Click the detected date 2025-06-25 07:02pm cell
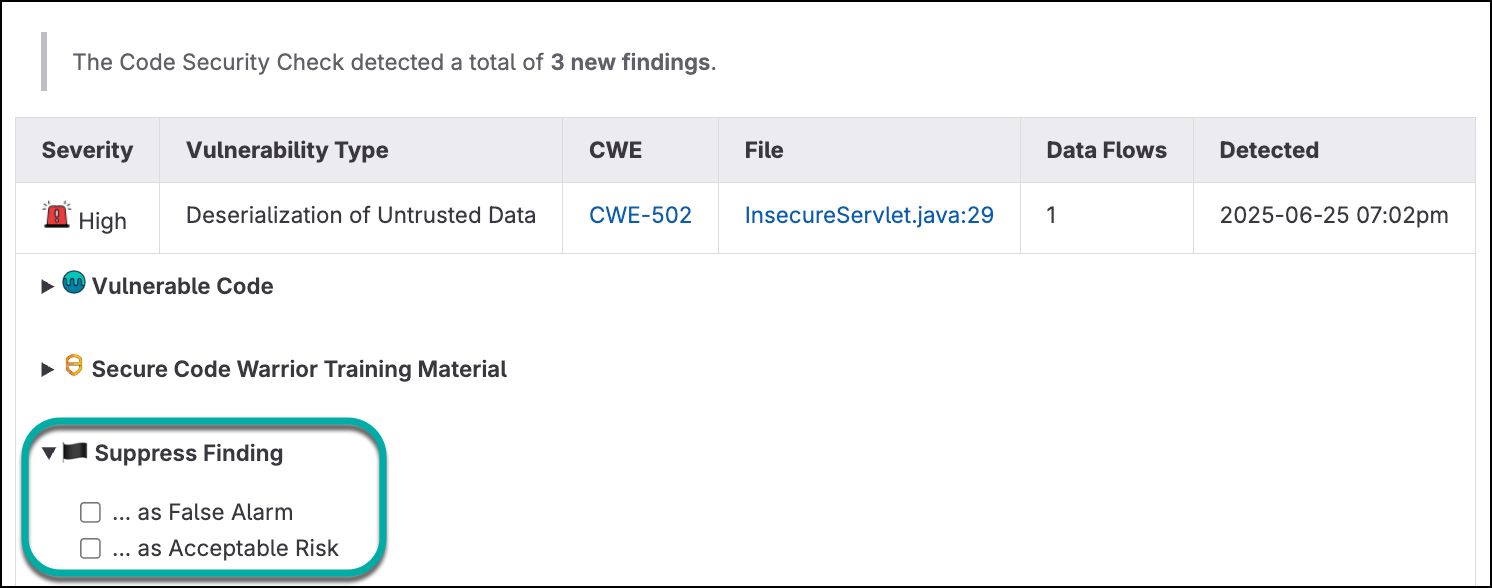 [x=1334, y=216]
